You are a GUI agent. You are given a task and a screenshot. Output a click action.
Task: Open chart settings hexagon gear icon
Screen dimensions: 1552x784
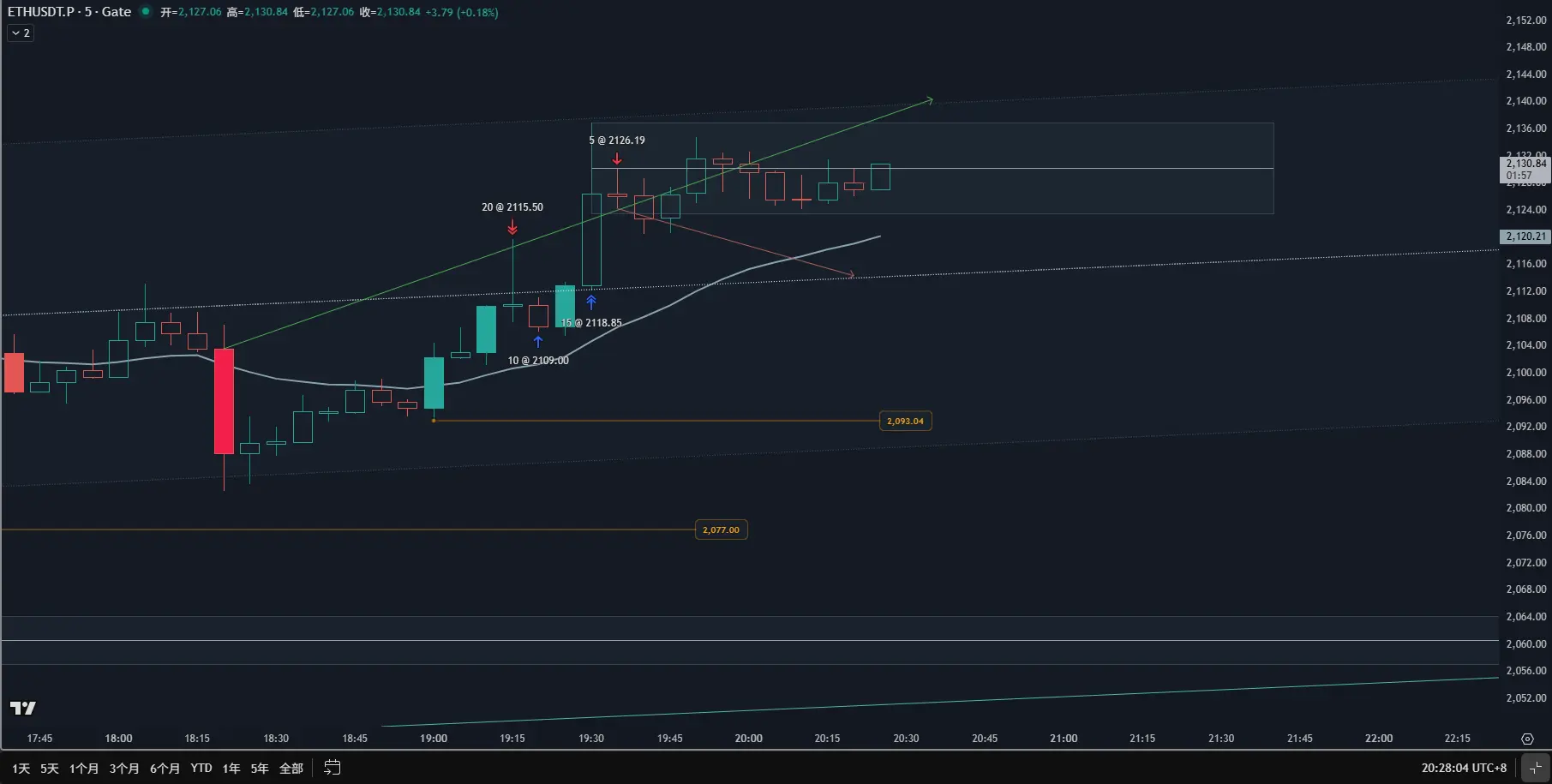1527,739
